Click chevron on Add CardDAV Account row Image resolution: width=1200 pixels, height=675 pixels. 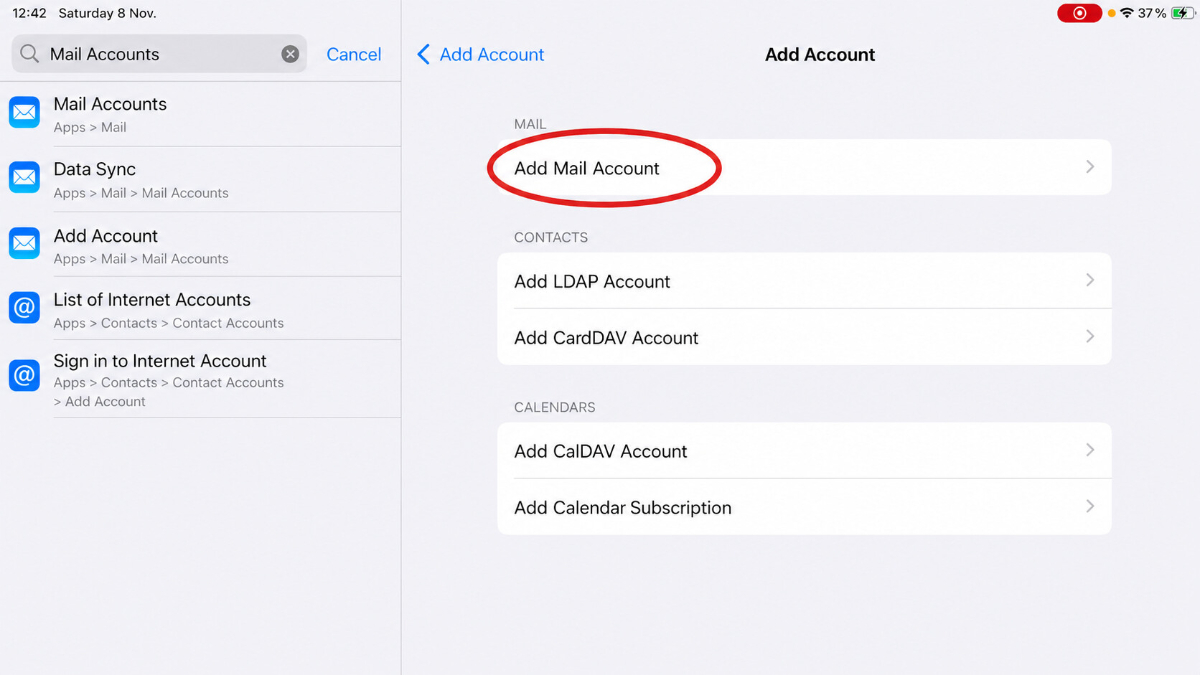1090,337
